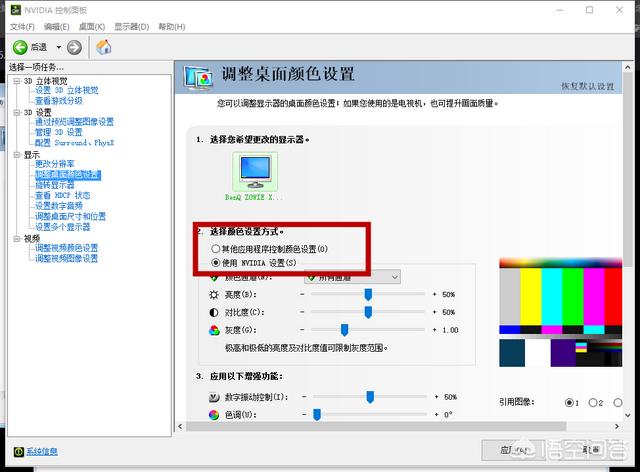Image resolution: width=640 pixels, height=472 pixels.
Task: Click the brightness plus sign
Action: click(x=434, y=294)
